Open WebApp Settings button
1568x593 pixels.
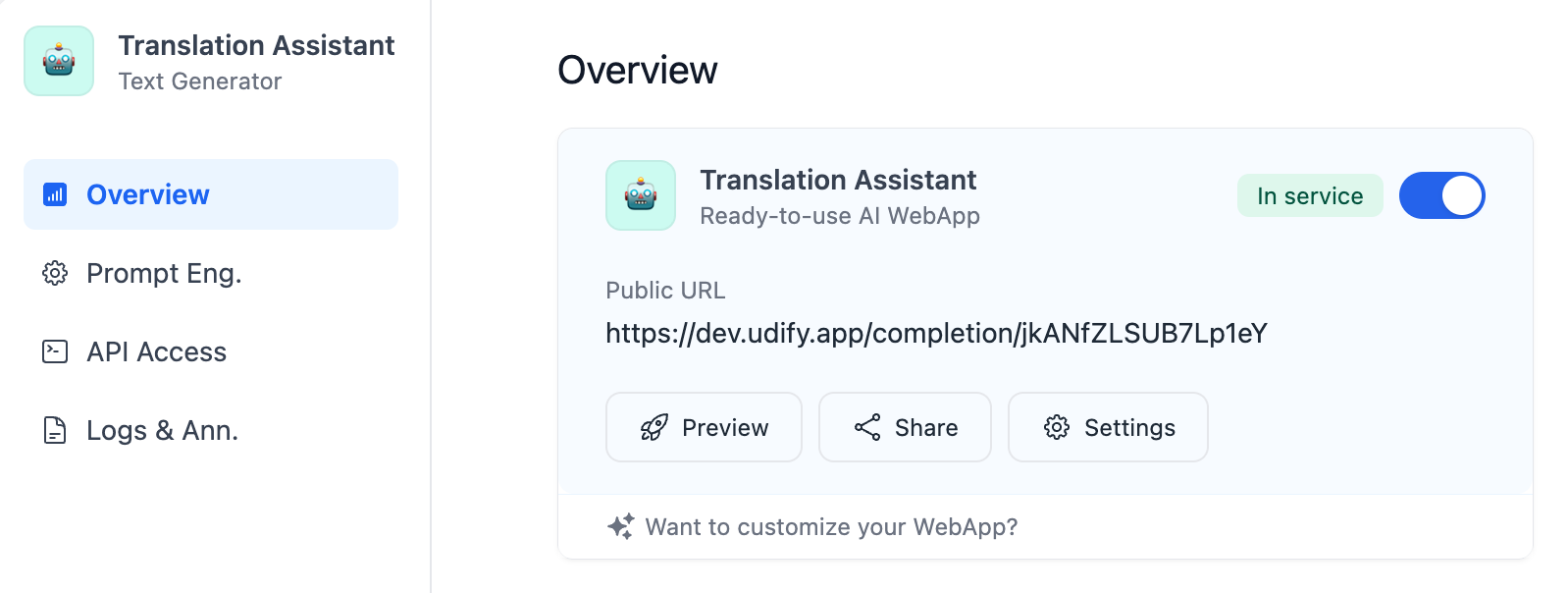1108,427
